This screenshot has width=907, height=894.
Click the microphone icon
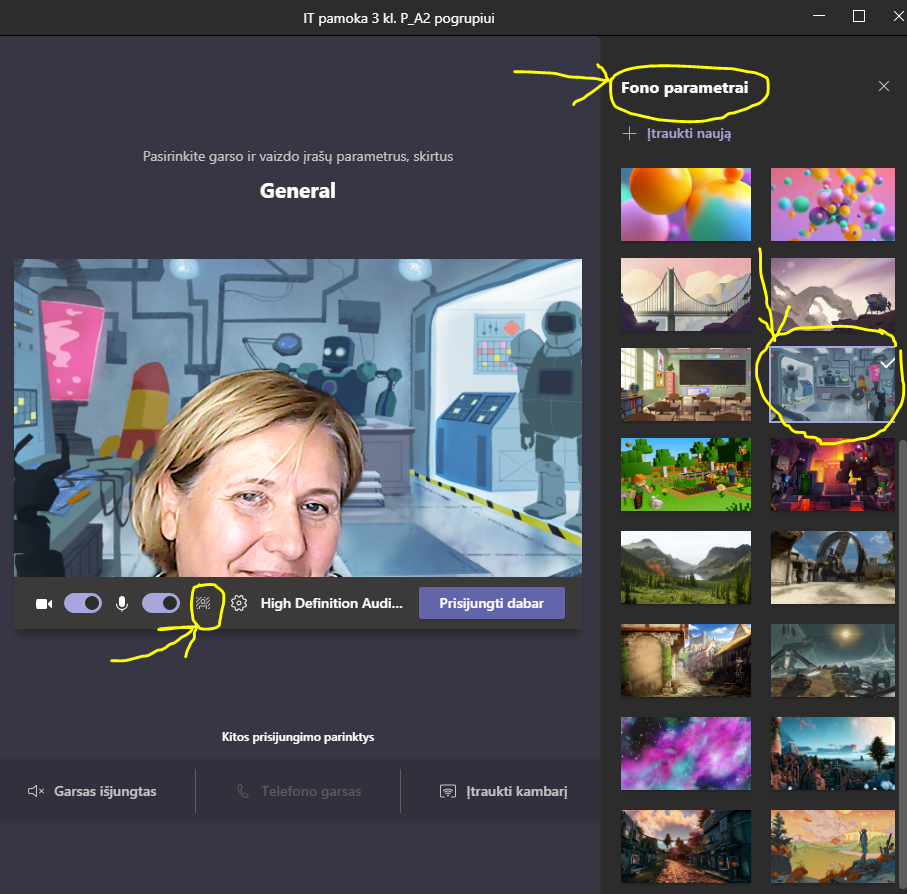click(x=122, y=604)
